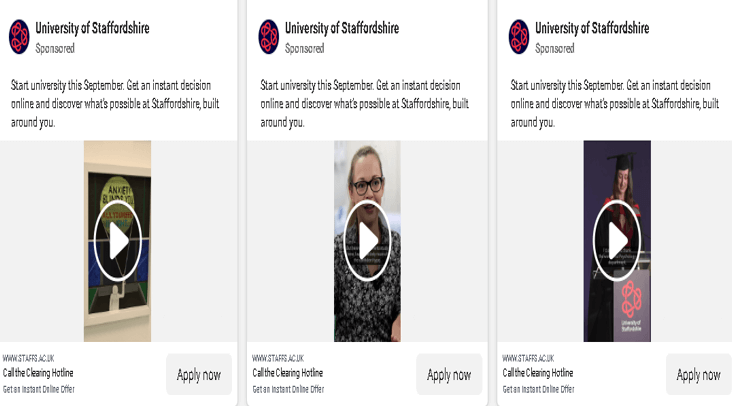This screenshot has height=406, width=732.
Task: Open University of Staffordshire page name in right ad
Action: 592,28
